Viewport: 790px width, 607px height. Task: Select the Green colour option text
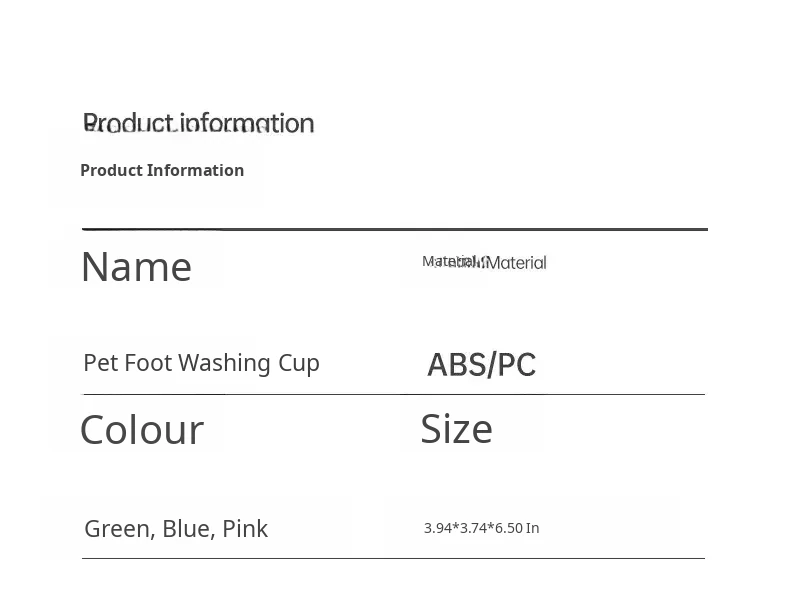click(x=119, y=529)
